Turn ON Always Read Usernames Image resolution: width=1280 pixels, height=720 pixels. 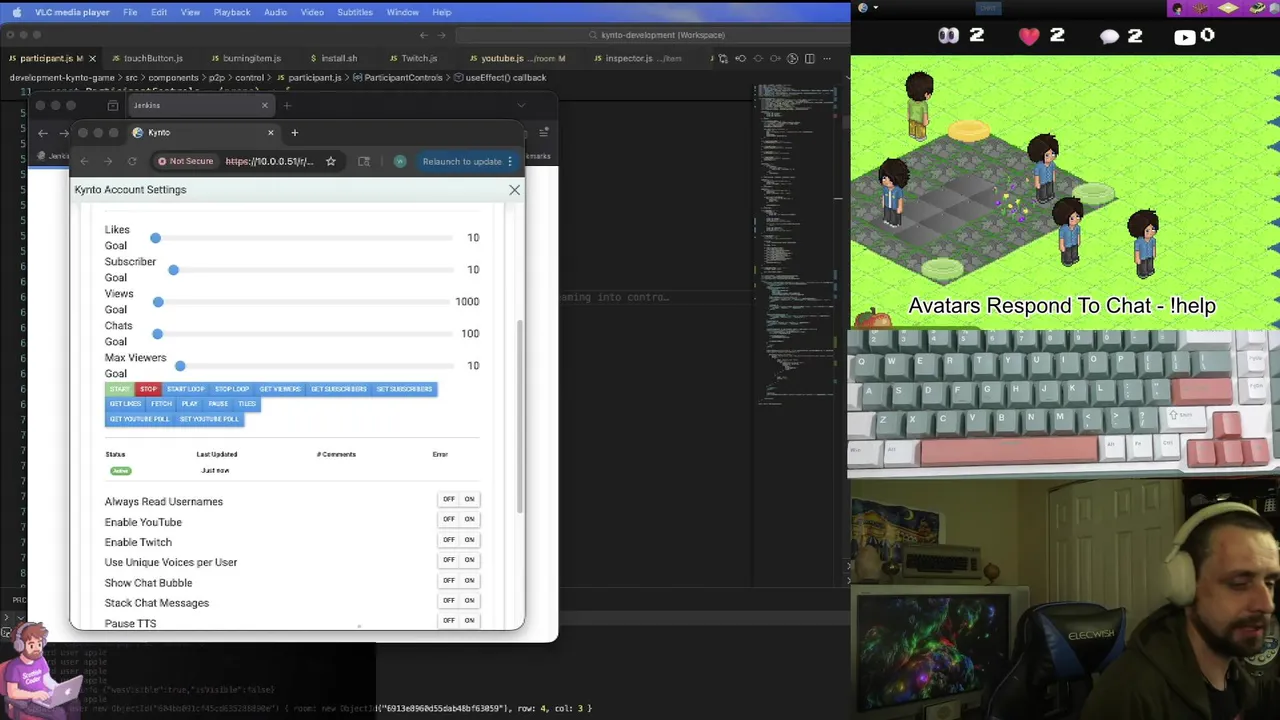coord(469,499)
